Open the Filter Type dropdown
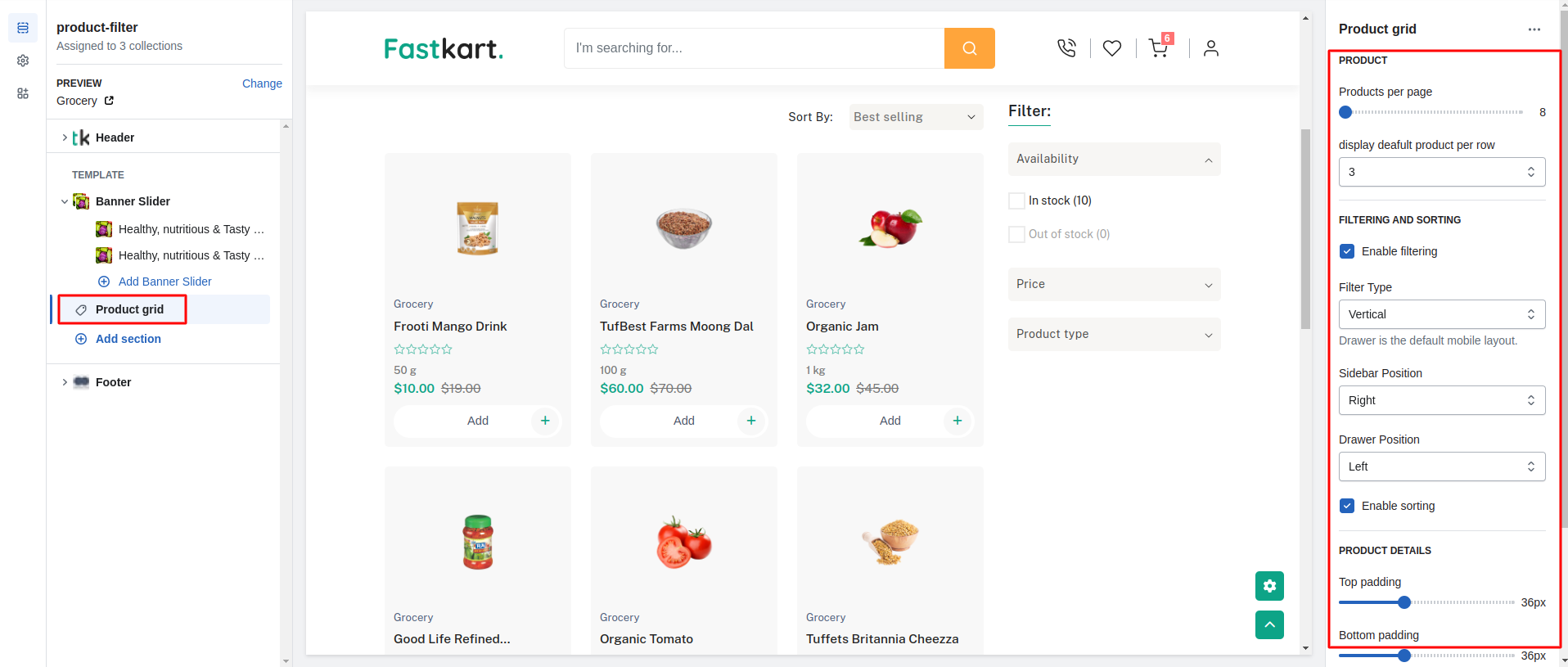Image resolution: width=1568 pixels, height=667 pixels. pyautogui.click(x=1441, y=314)
